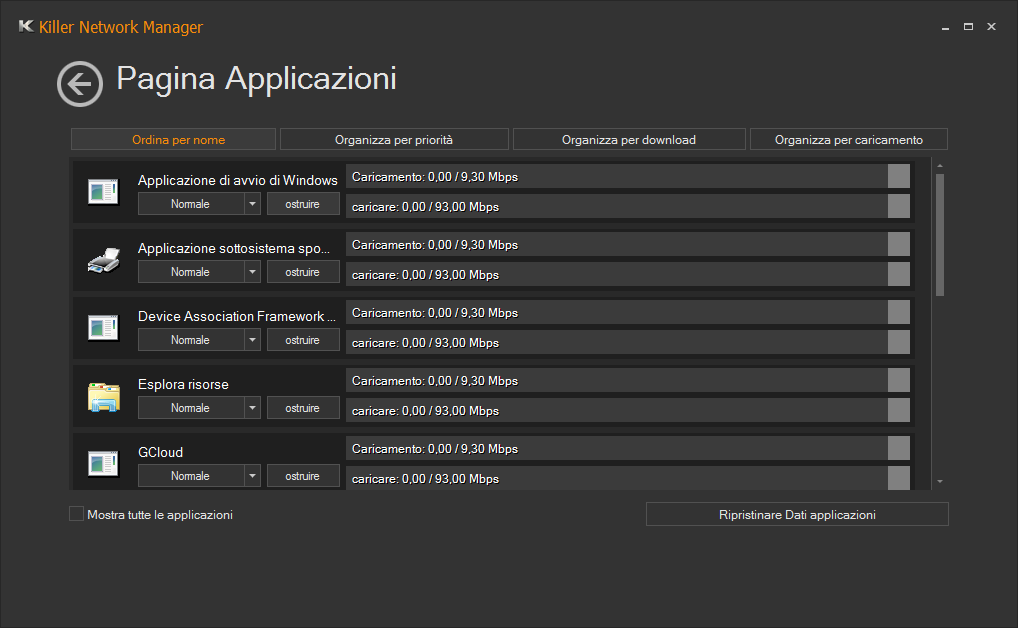The height and width of the screenshot is (628, 1018).
Task: Click the scroll down arrow of the list
Action: pyautogui.click(x=939, y=482)
